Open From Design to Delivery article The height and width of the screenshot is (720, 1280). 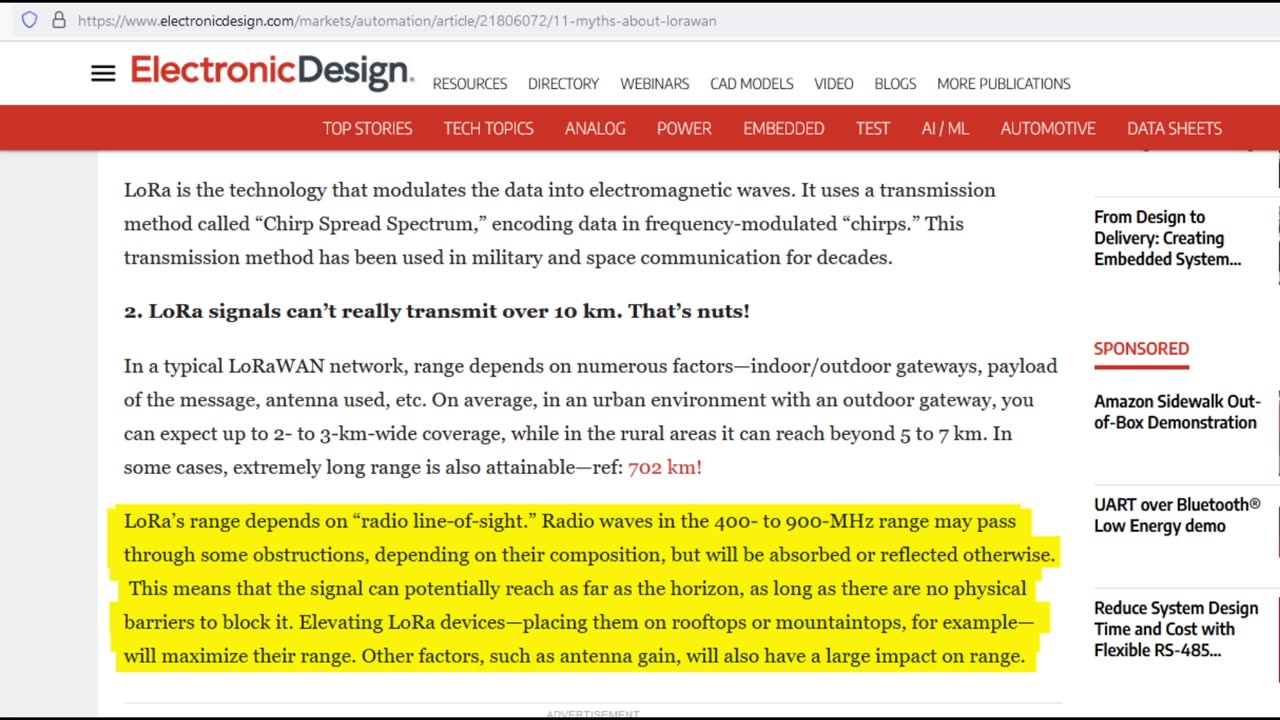point(1167,238)
